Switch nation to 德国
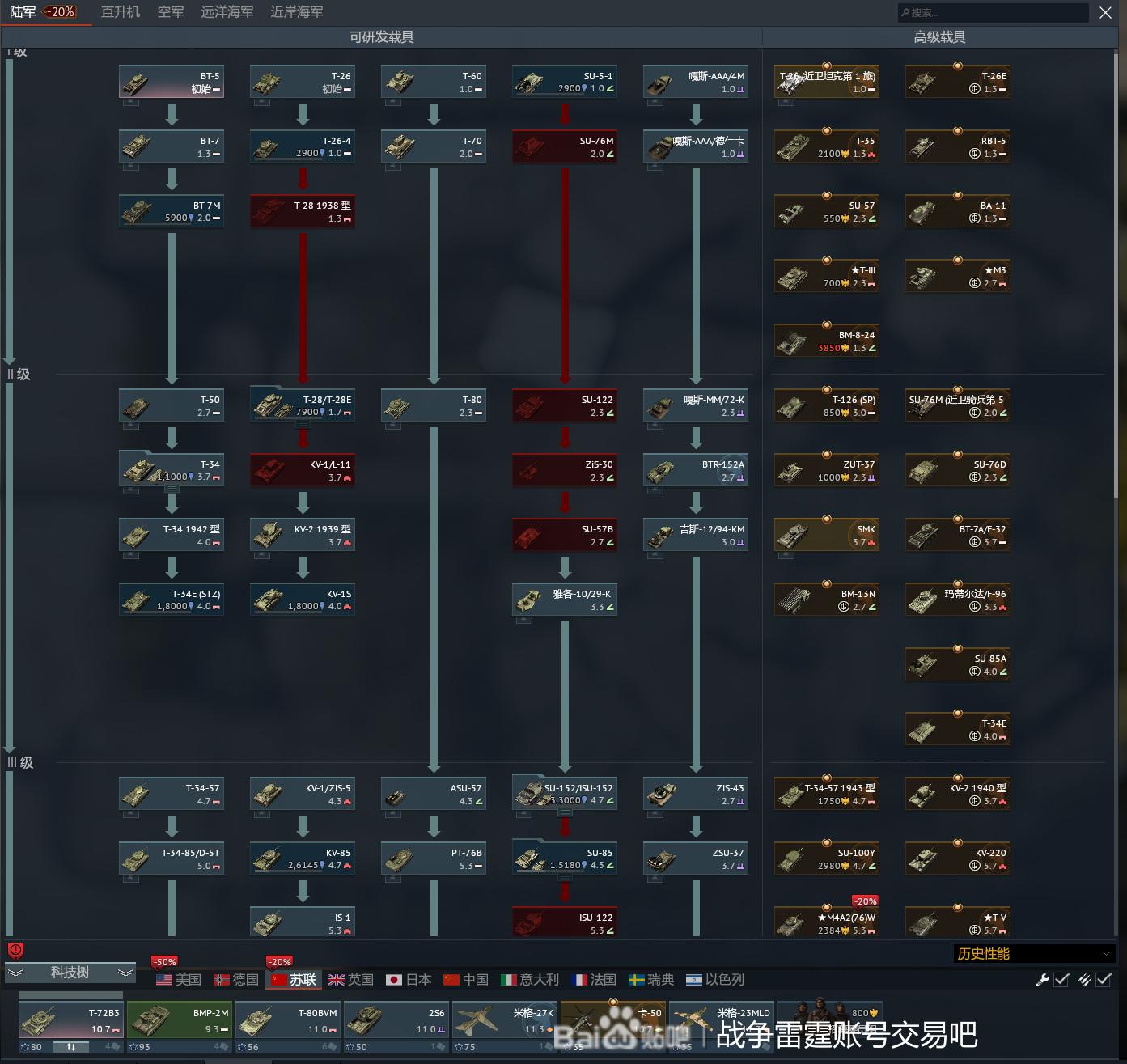The image size is (1127, 1064). coord(236,980)
